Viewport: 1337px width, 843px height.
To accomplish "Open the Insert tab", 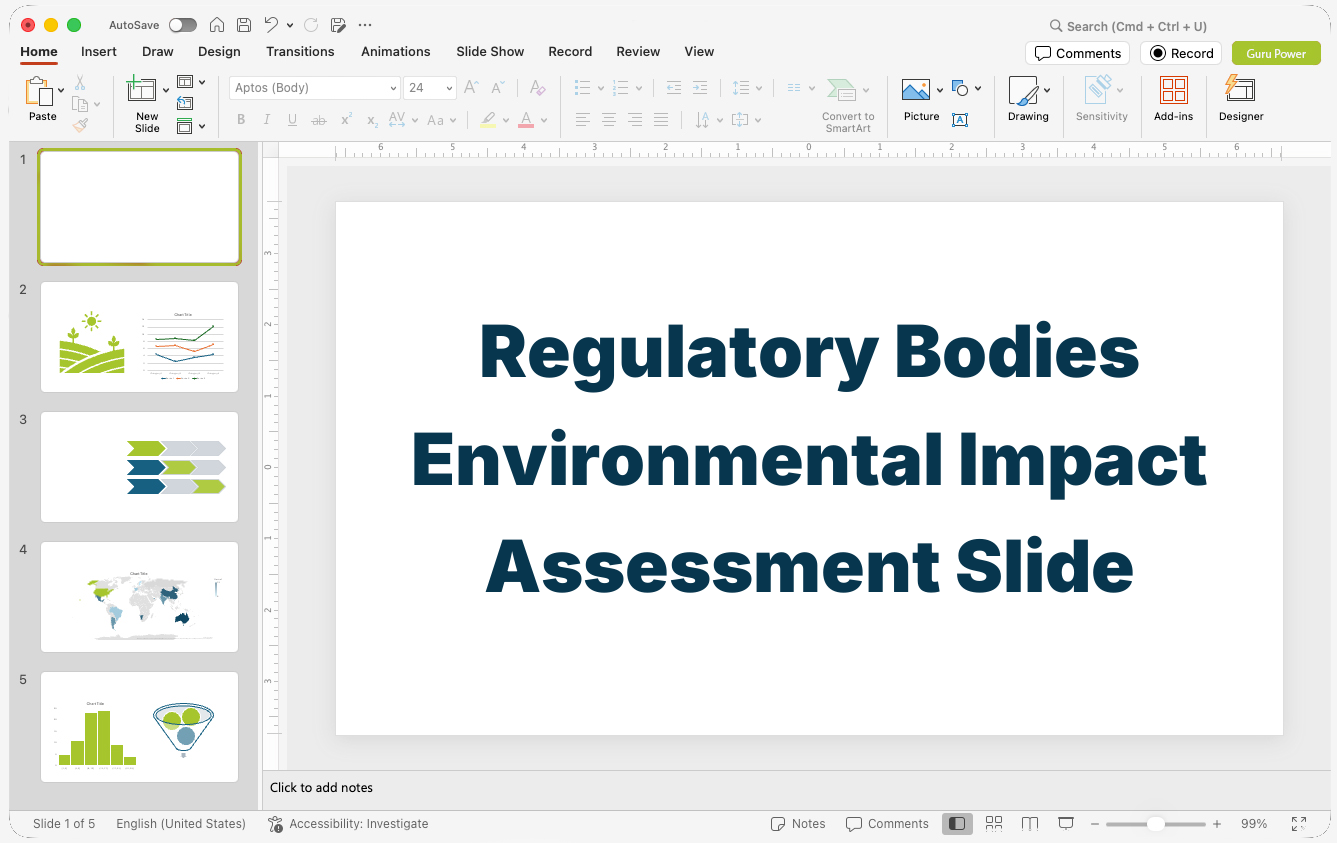I will 99,51.
